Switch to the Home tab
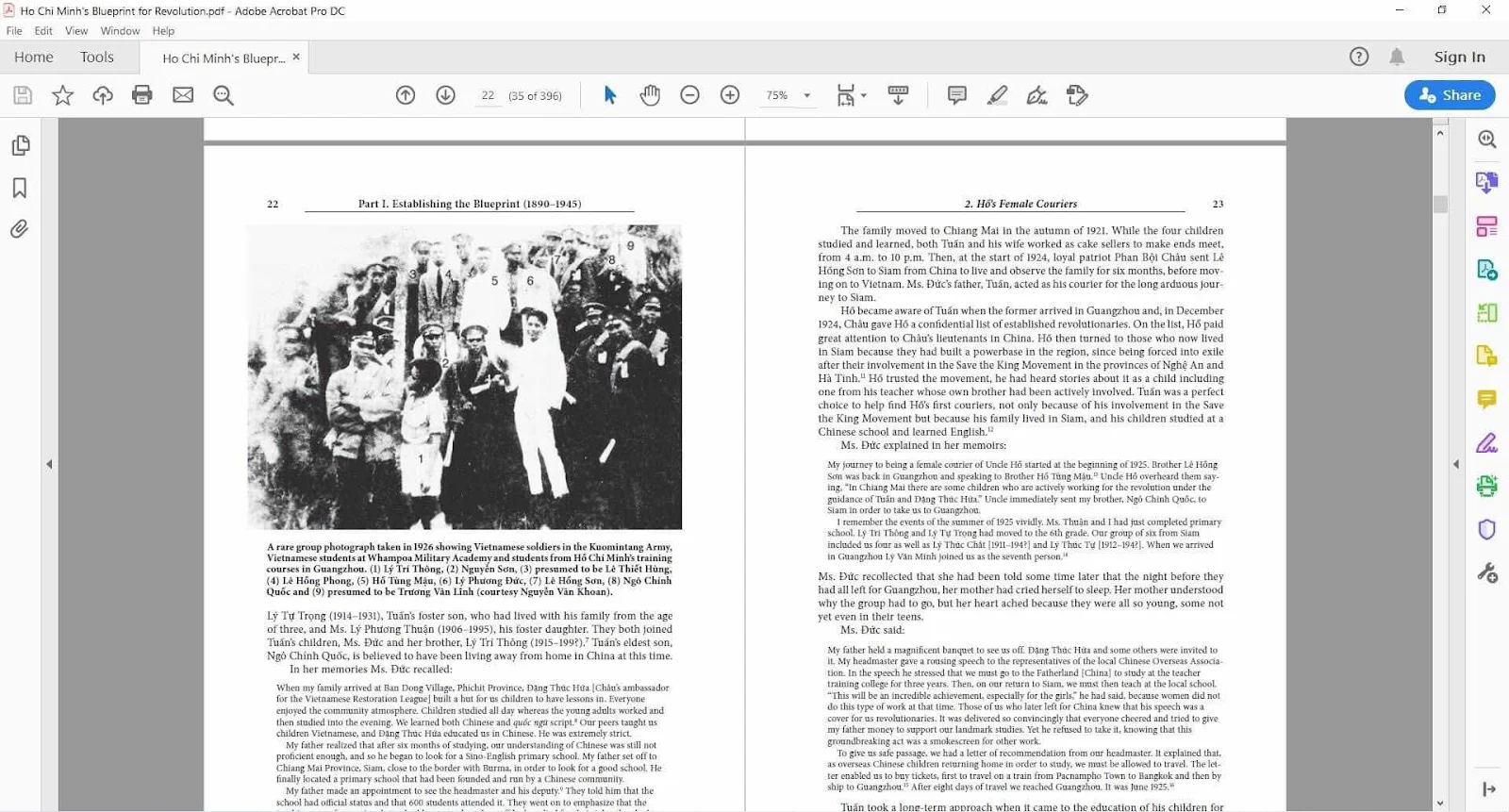This screenshot has width=1509, height=812. point(34,57)
